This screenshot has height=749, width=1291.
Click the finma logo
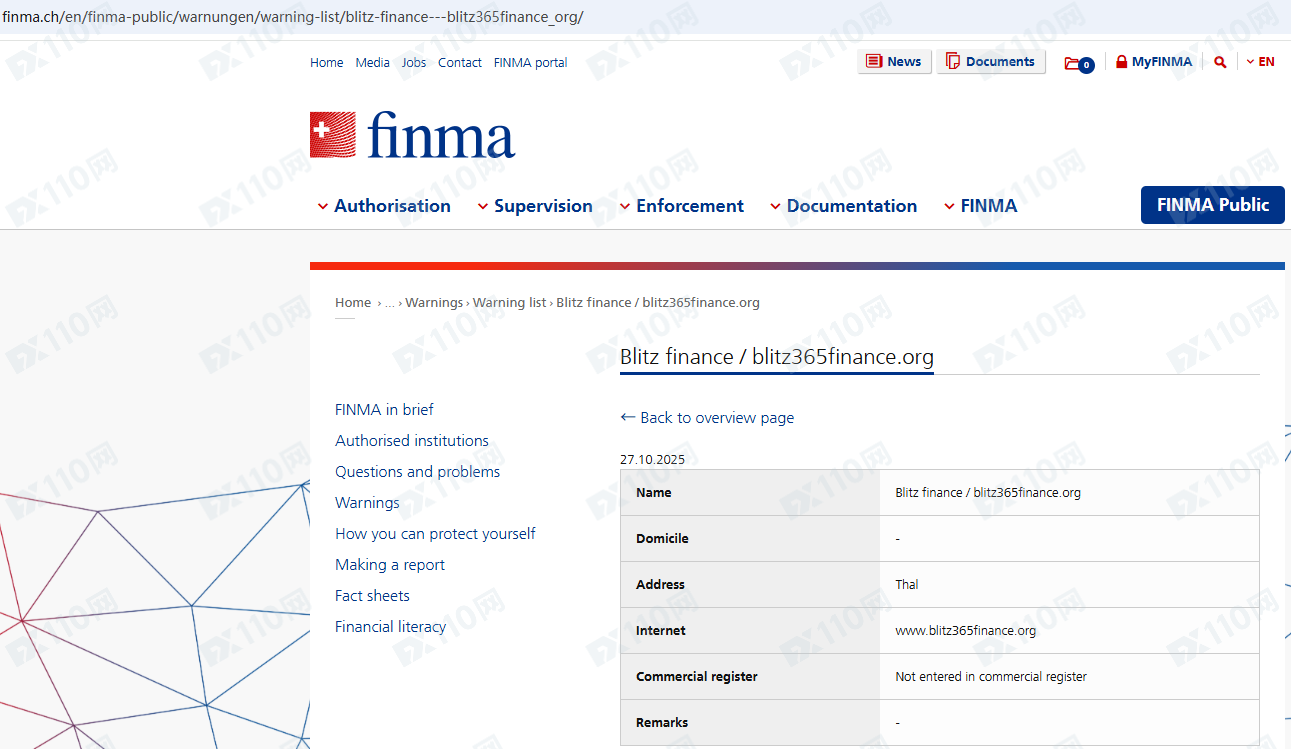tap(412, 135)
